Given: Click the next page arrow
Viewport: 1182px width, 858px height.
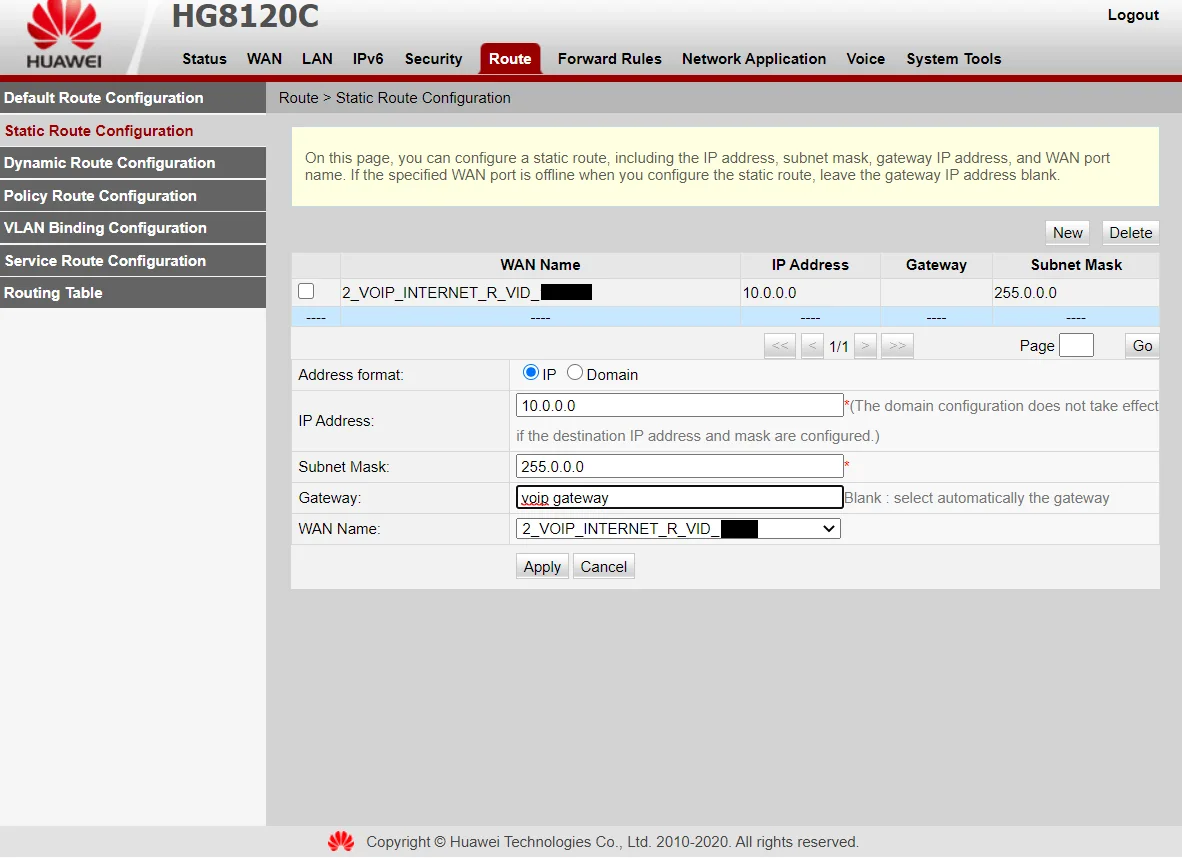Looking at the screenshot, I should click(865, 345).
